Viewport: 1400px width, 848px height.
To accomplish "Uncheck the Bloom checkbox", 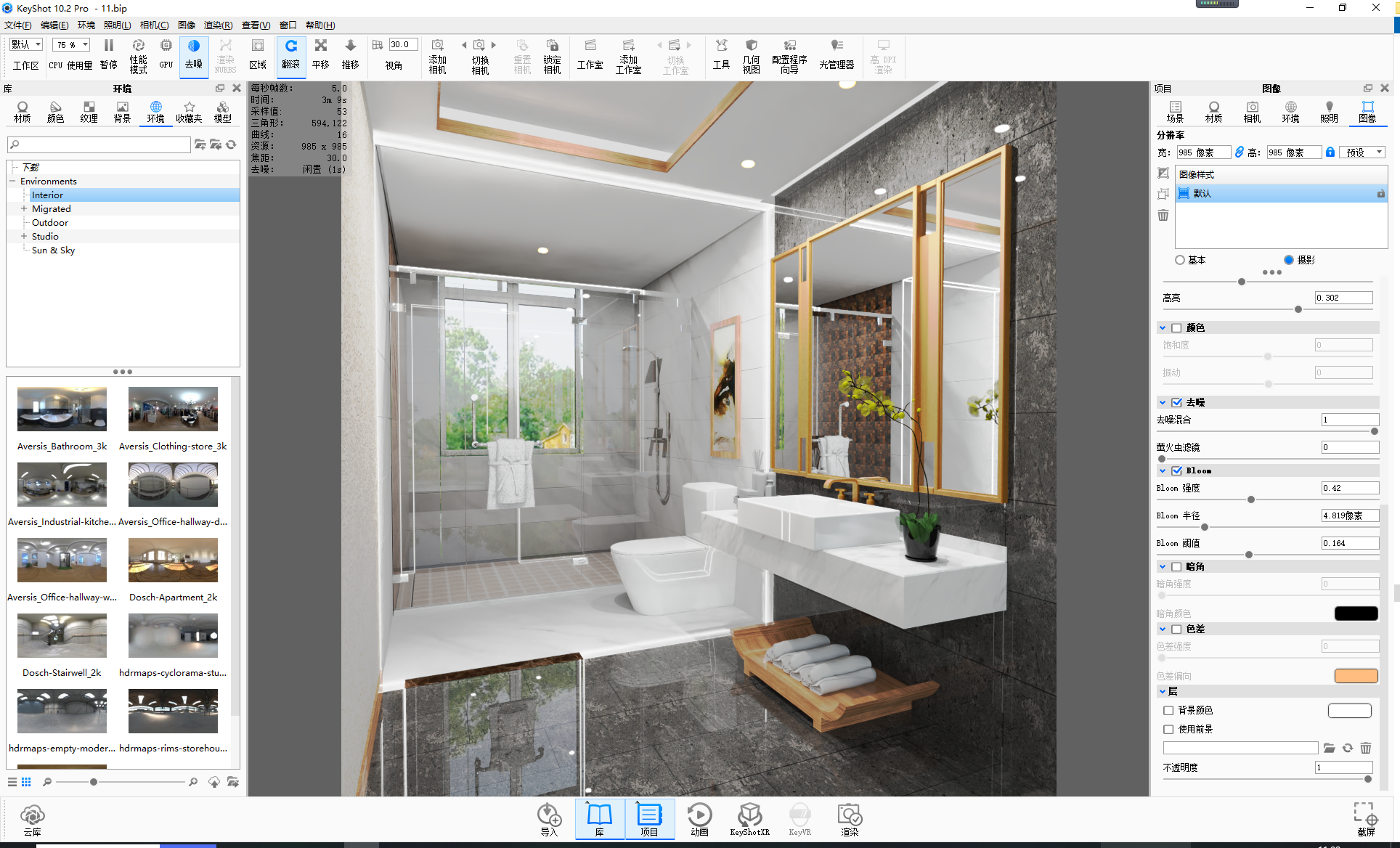I will click(x=1176, y=470).
